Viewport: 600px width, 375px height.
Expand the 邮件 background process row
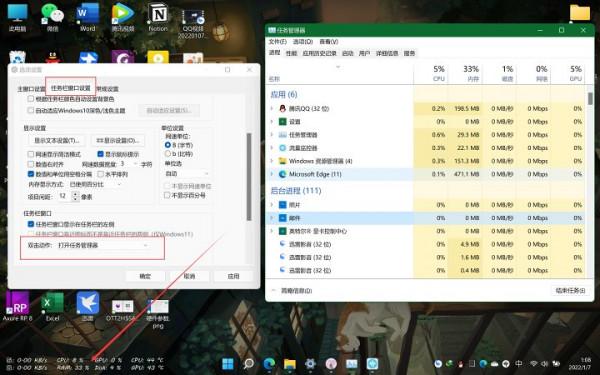click(272, 218)
